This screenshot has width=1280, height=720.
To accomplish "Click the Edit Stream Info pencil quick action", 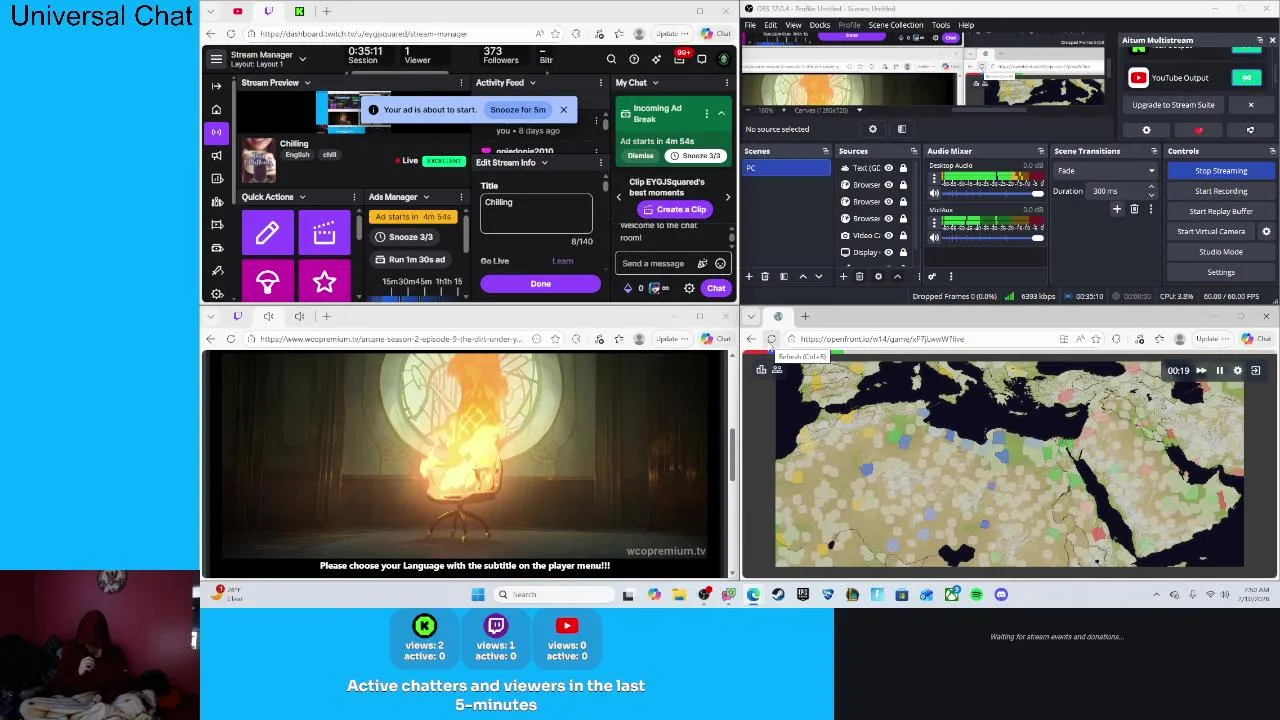I will 267,233.
